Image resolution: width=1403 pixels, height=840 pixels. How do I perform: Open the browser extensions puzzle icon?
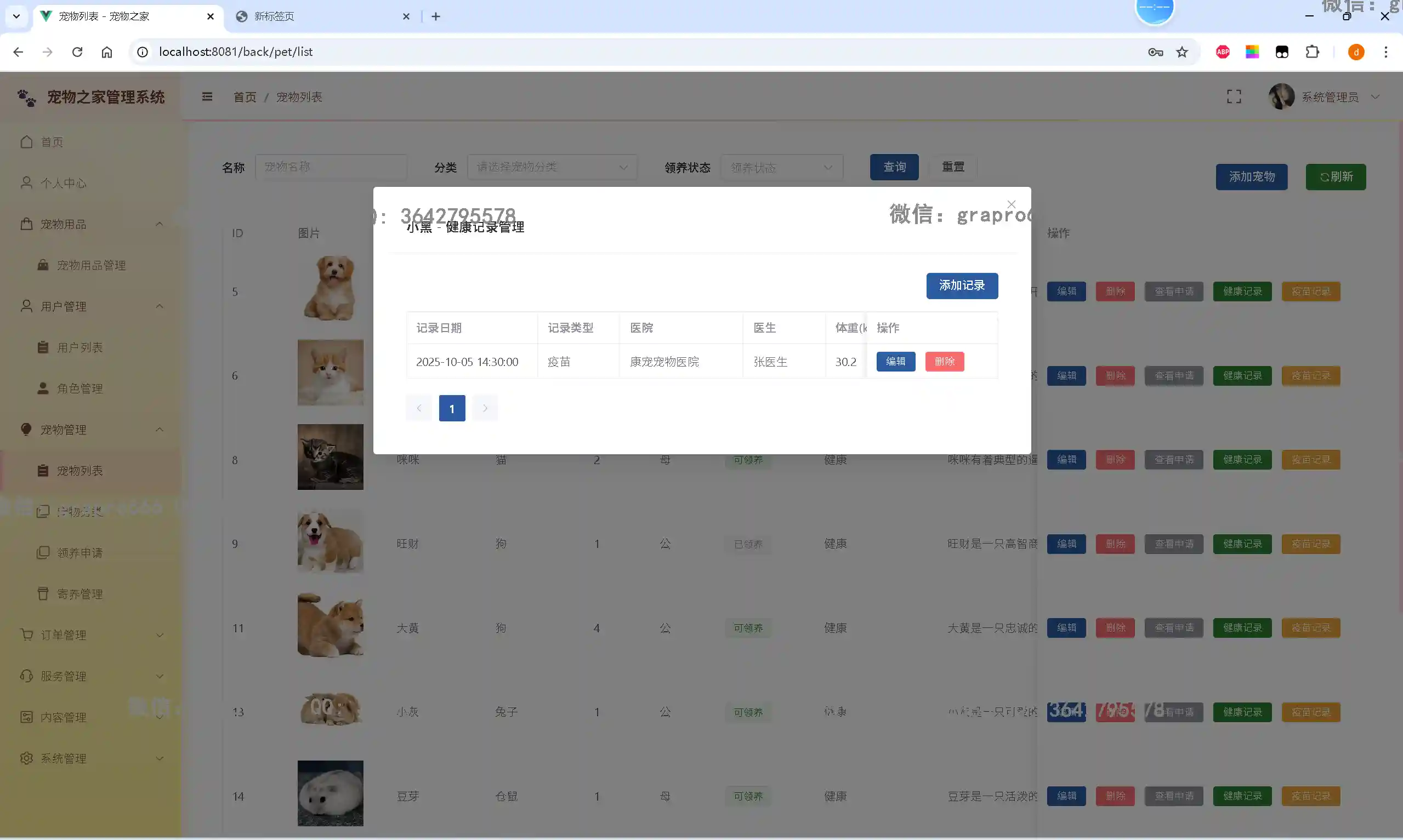1312,52
